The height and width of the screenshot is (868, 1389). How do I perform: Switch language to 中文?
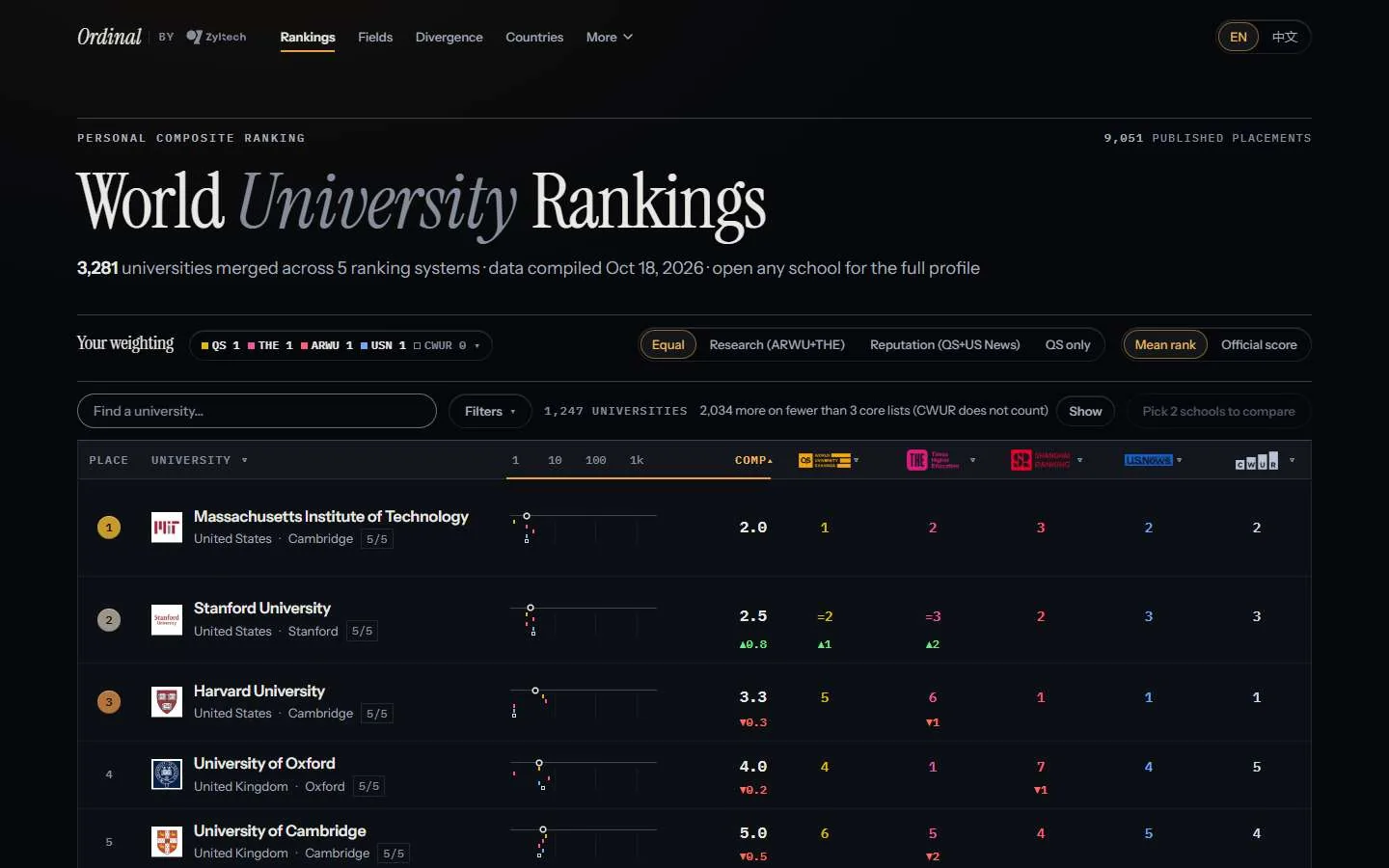(1285, 37)
